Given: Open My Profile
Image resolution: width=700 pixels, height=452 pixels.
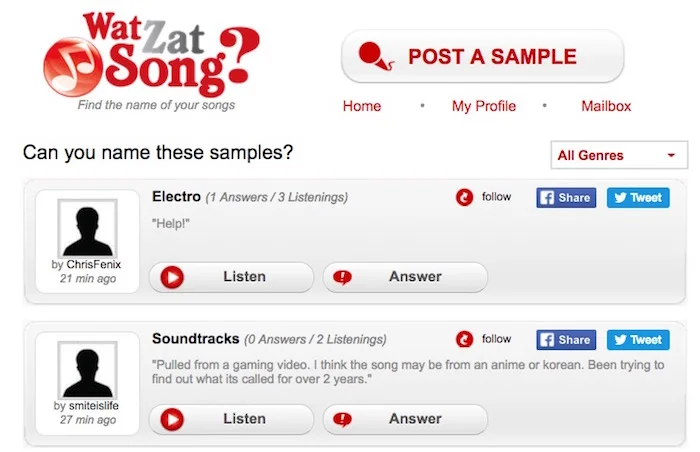Looking at the screenshot, I should pyautogui.click(x=483, y=106).
